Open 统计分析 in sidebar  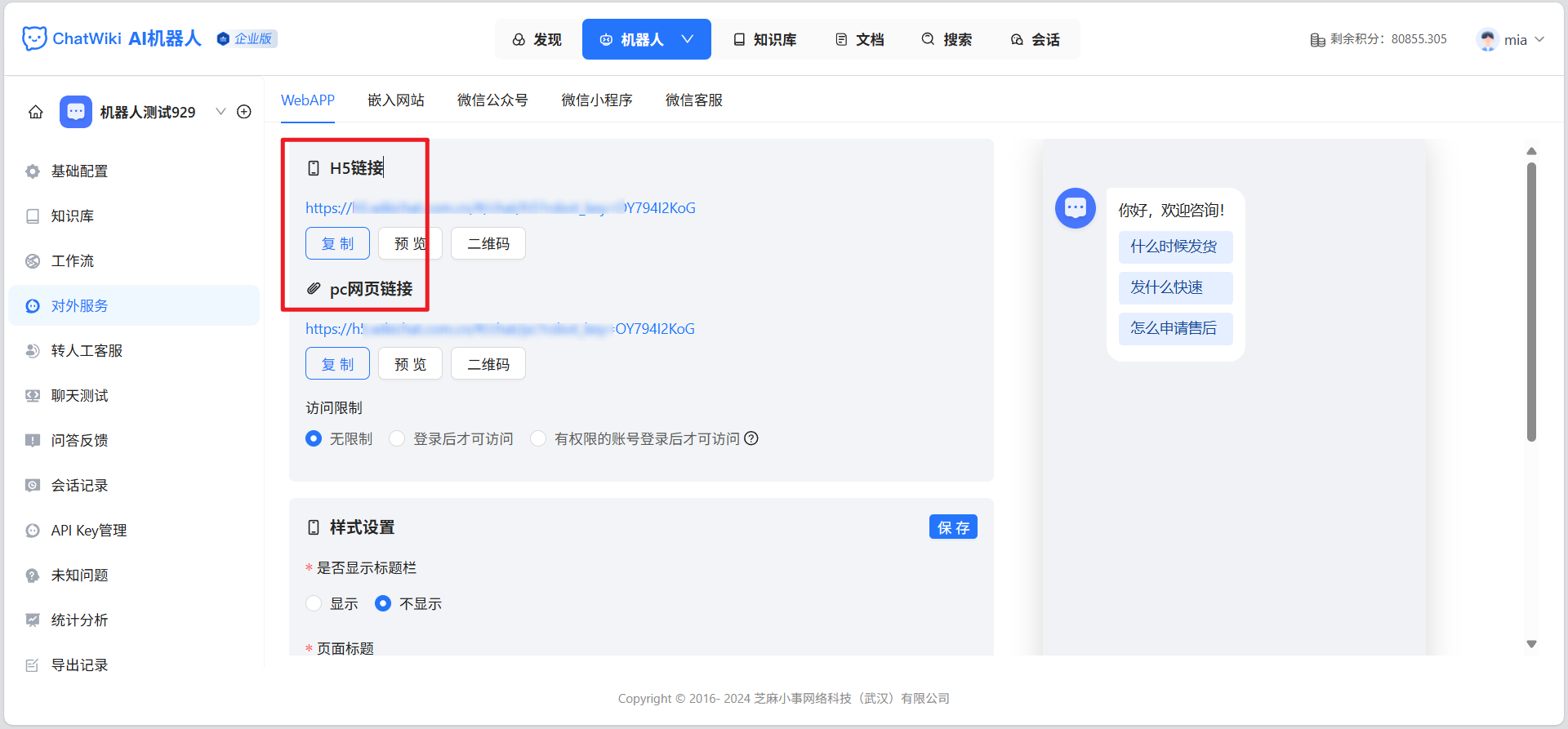click(134, 620)
